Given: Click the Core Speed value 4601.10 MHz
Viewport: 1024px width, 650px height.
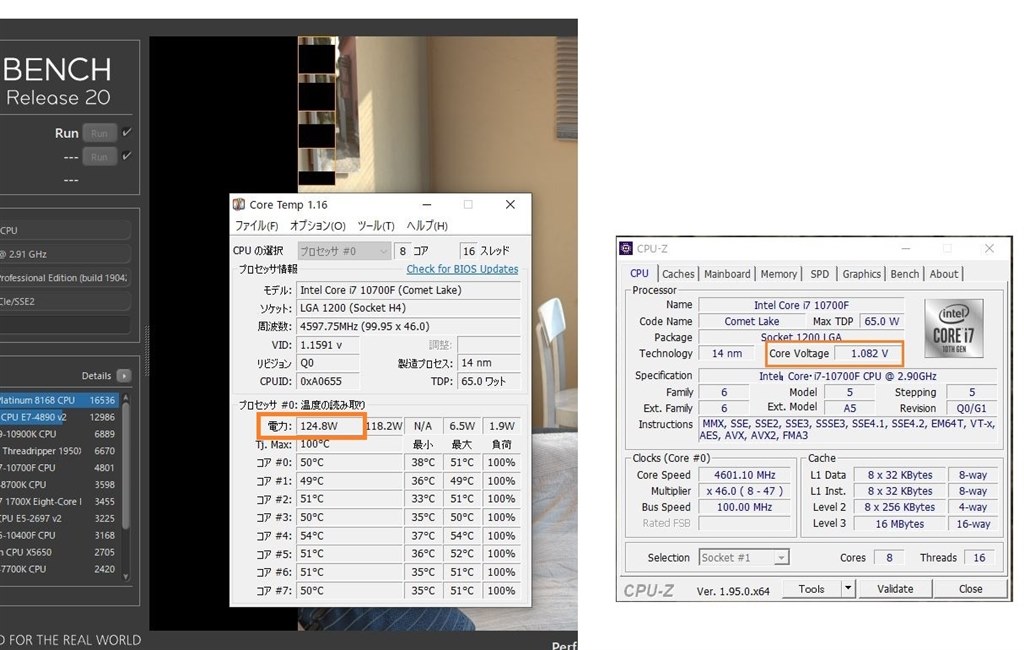Looking at the screenshot, I should tap(744, 475).
